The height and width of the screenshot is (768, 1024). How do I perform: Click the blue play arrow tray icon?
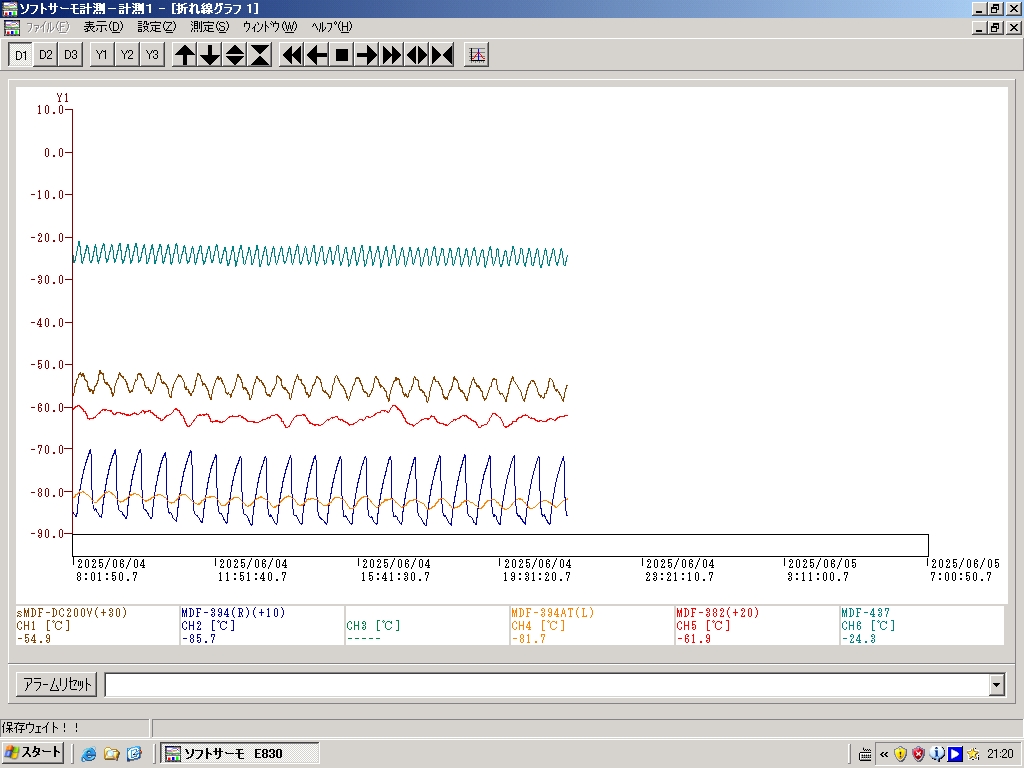click(x=955, y=754)
